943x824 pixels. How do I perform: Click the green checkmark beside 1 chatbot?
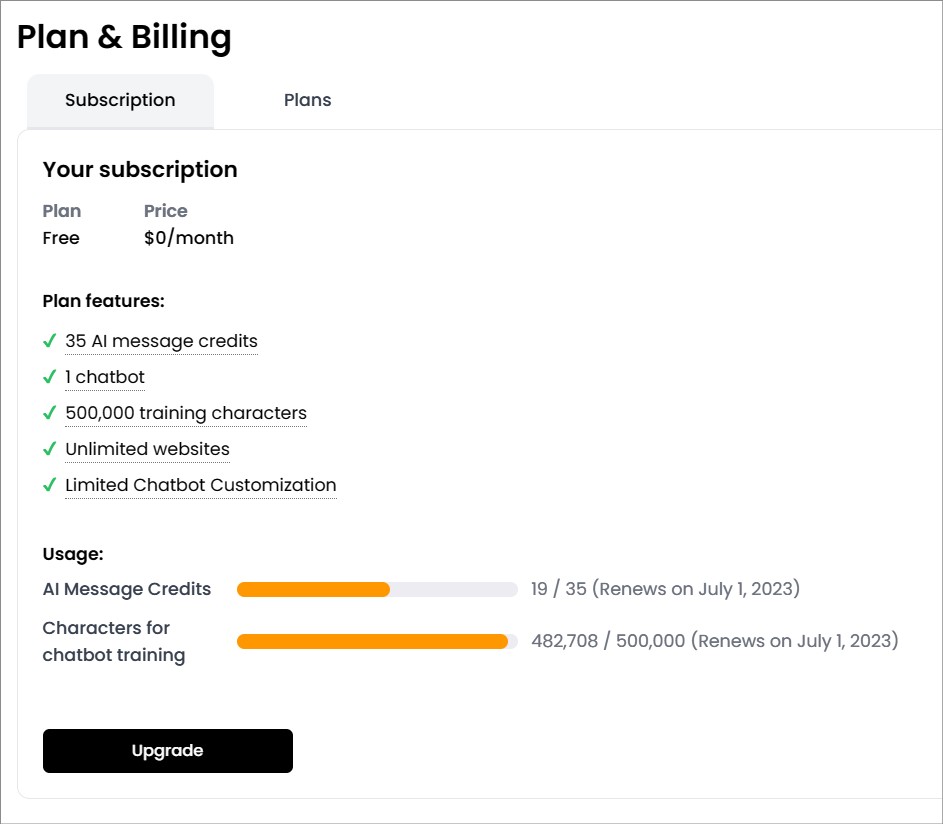[x=49, y=377]
